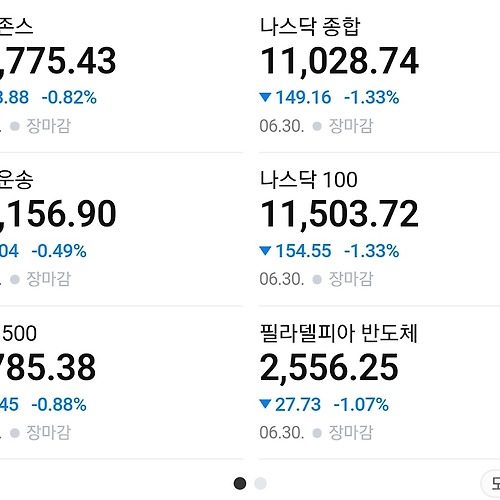Open the 나스닥 100 index card
The width and height of the screenshot is (500, 500).
[x=379, y=229]
